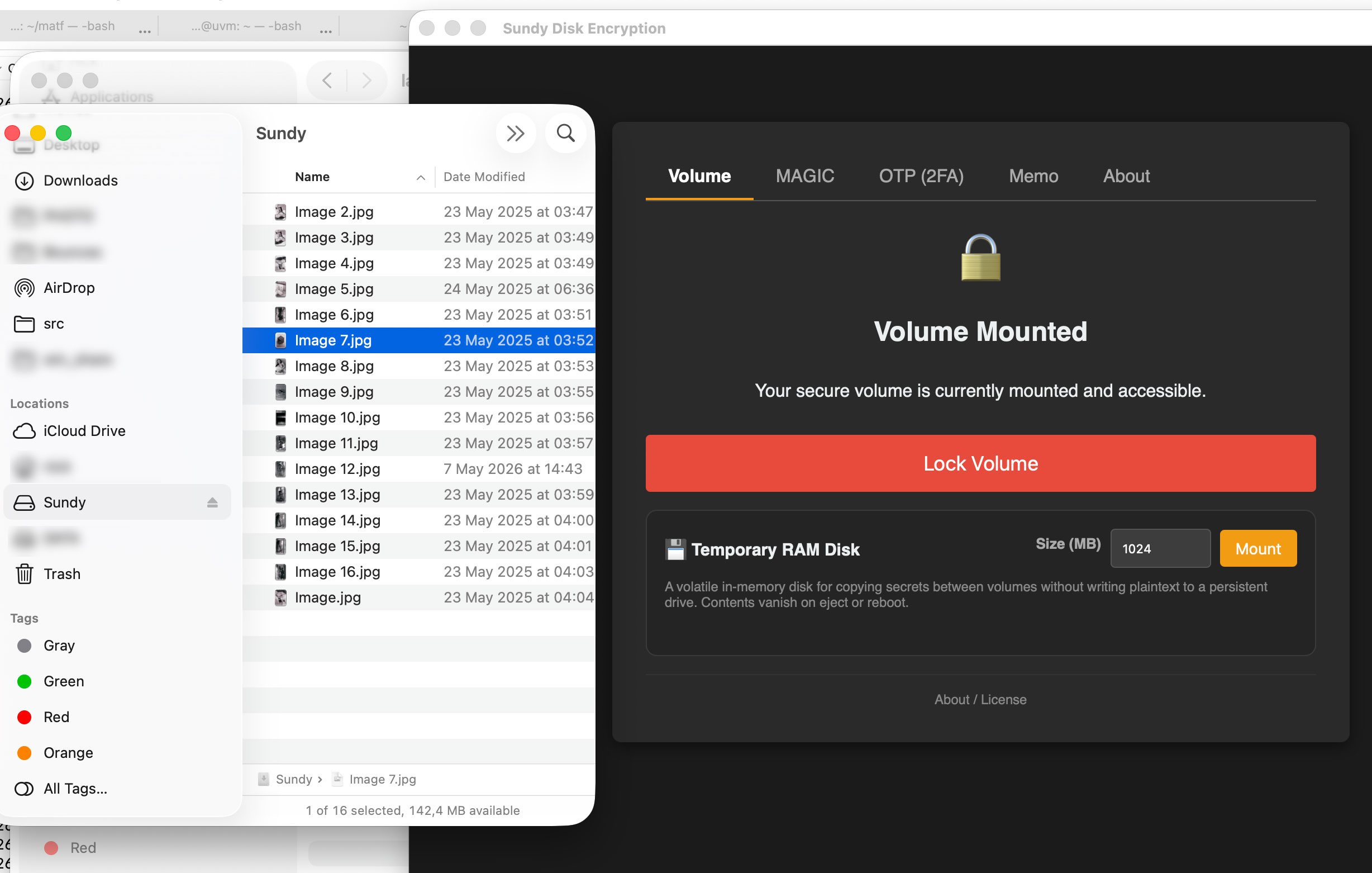Focus the Size (MB) input field
Screen dimensions: 1372x873
pos(1160,548)
